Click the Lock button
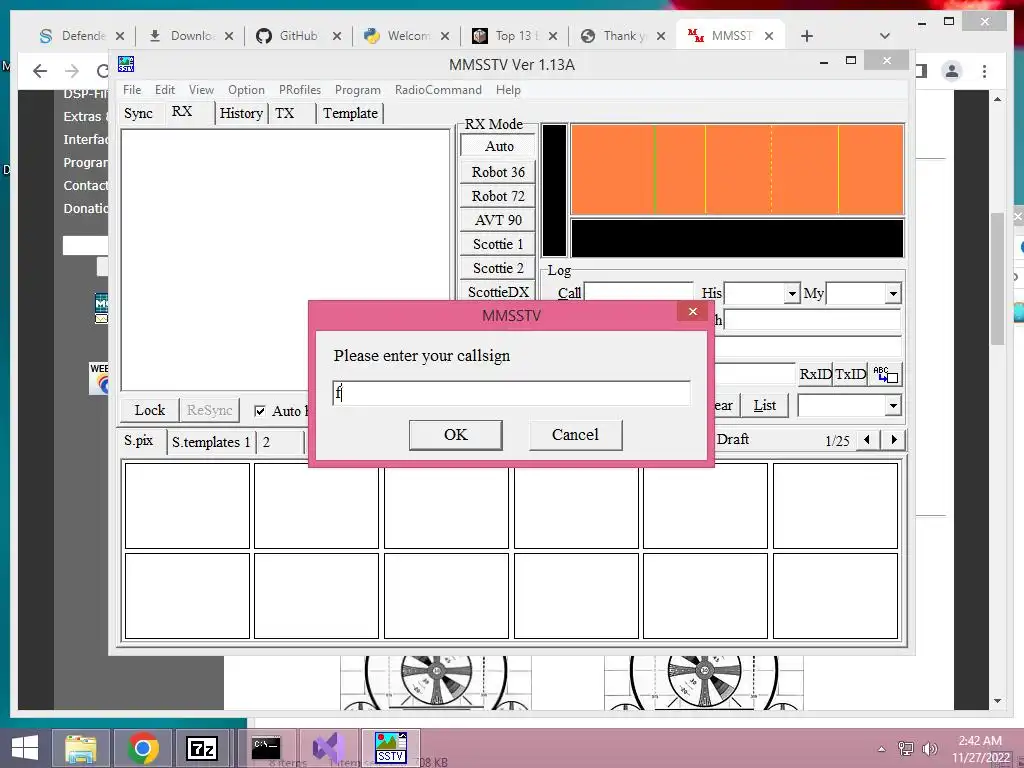 click(x=150, y=410)
